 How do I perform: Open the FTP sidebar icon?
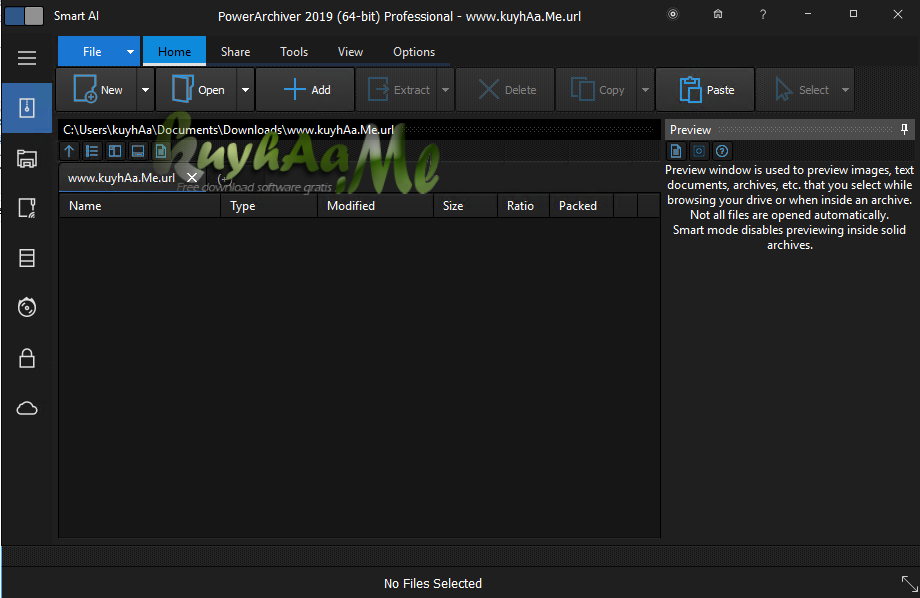[x=27, y=208]
